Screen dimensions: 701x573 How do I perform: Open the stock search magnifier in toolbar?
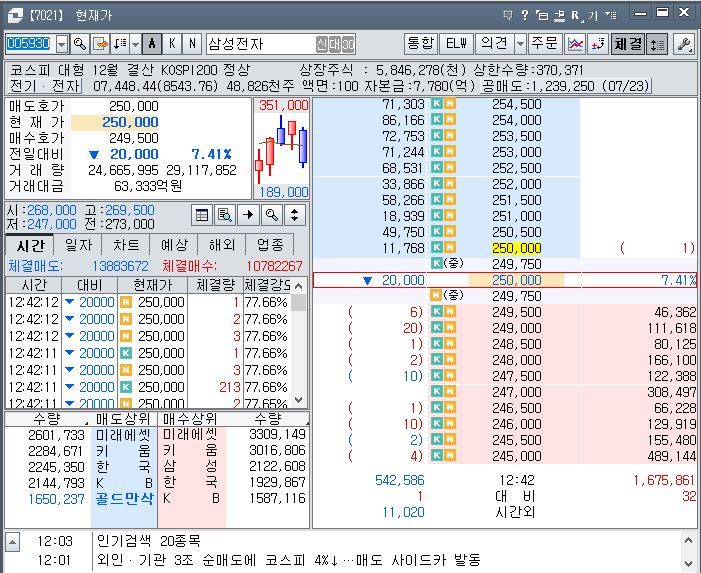pyautogui.click(x=80, y=44)
